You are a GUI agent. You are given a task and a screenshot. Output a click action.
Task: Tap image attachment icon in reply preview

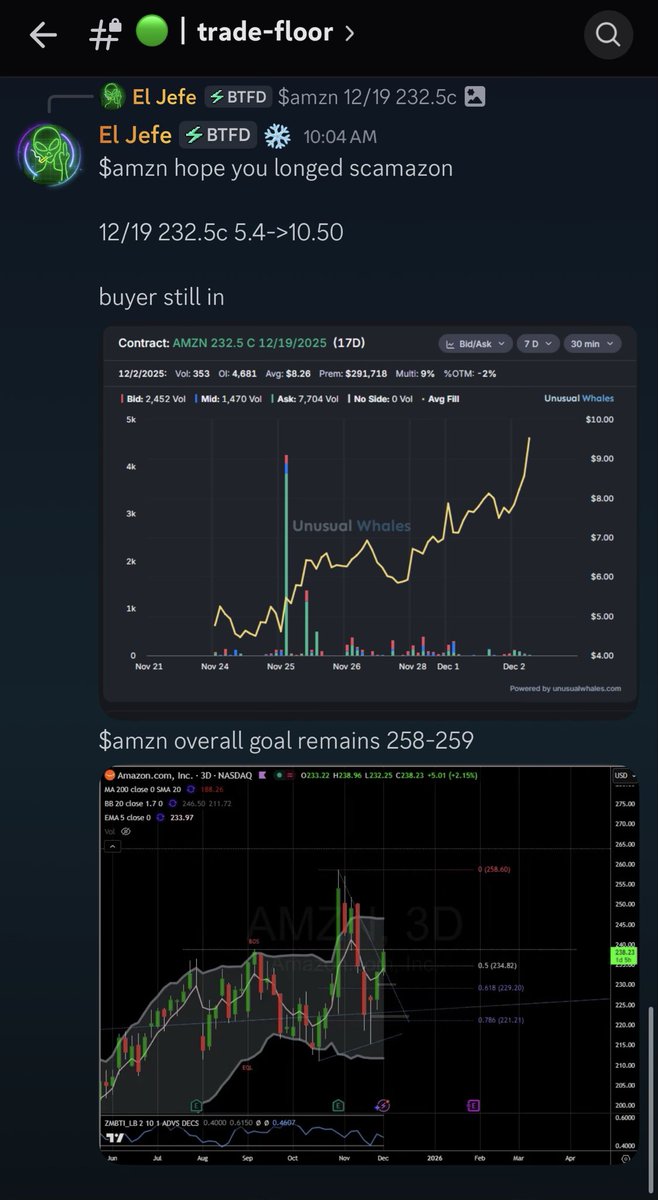[475, 97]
